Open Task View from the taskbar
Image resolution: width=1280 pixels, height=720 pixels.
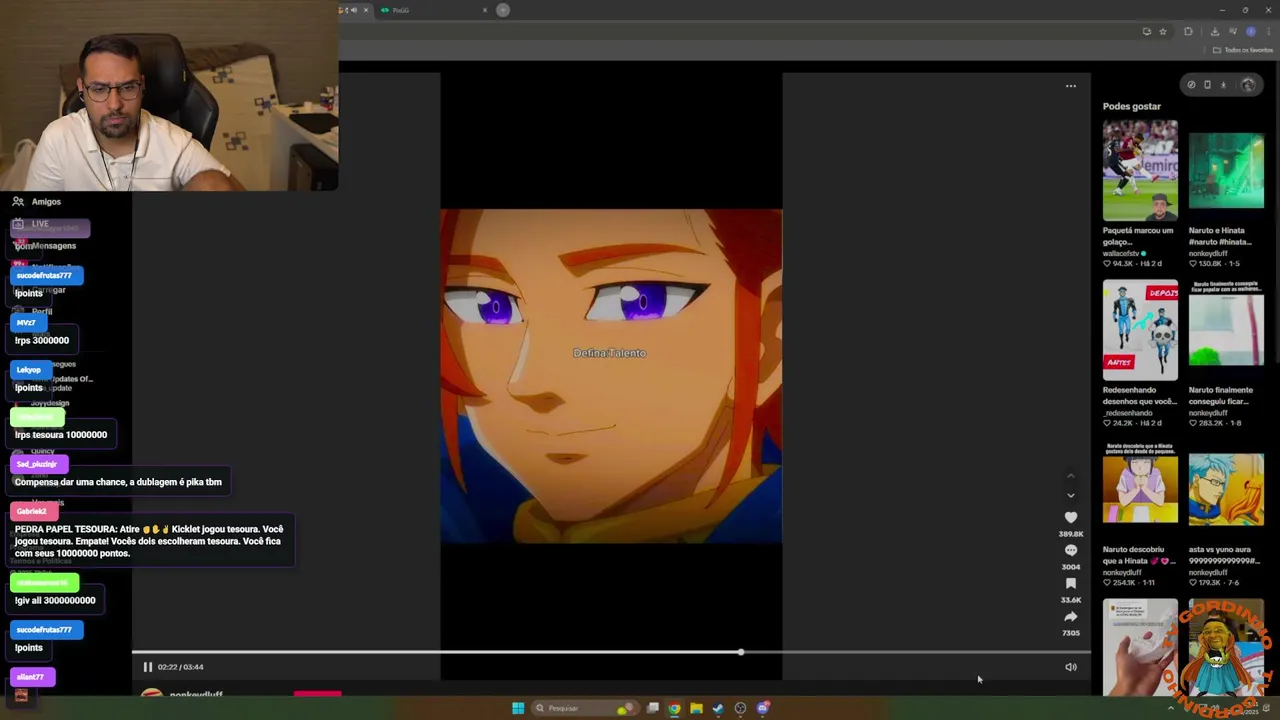652,708
